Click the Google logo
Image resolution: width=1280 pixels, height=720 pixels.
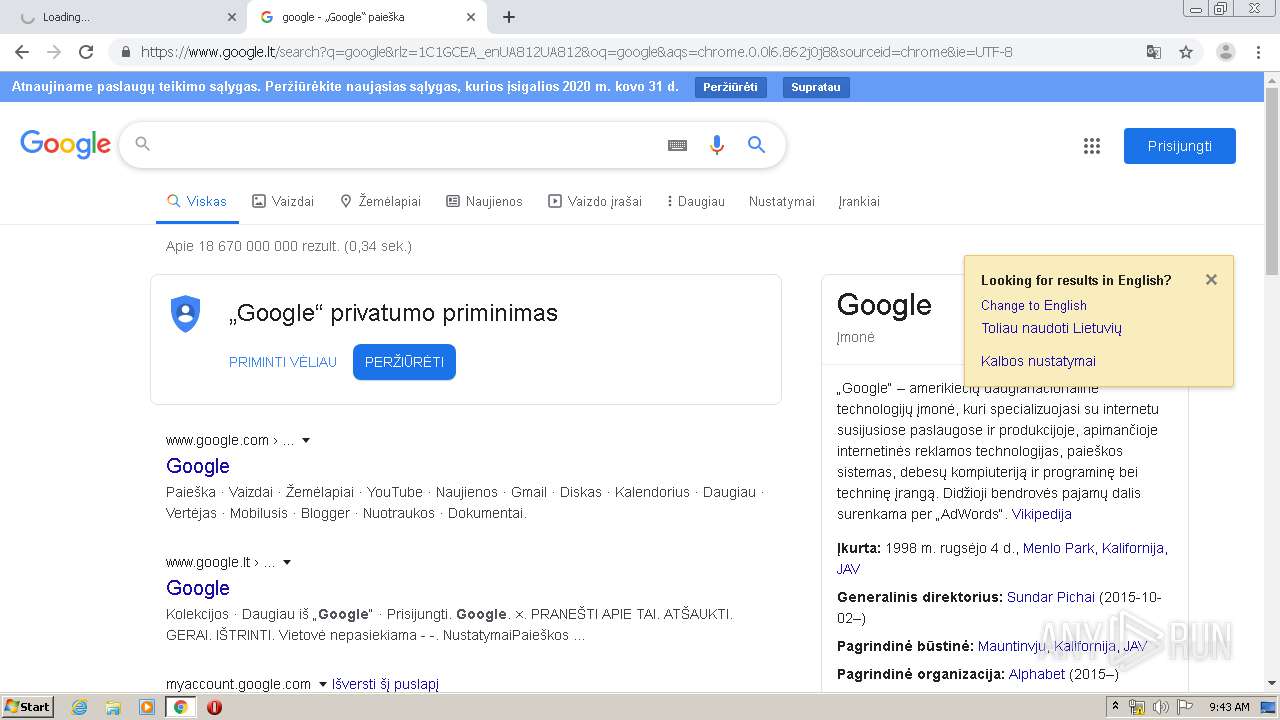(65, 145)
